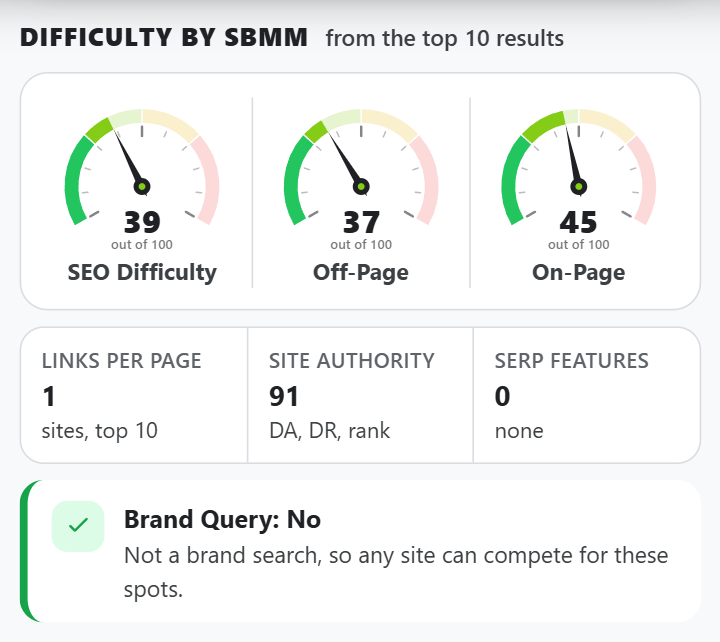Click the Site Authority value 91
The width and height of the screenshot is (720, 642).
click(x=284, y=396)
